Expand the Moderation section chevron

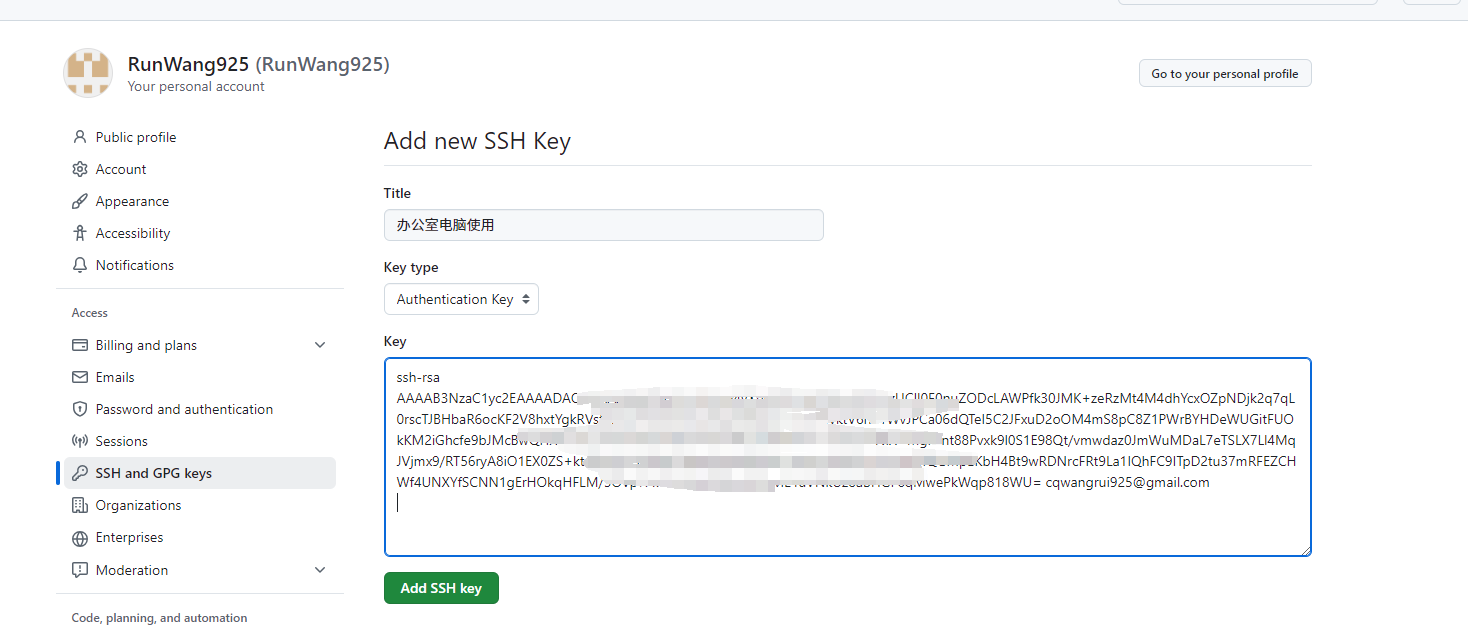pyautogui.click(x=320, y=570)
